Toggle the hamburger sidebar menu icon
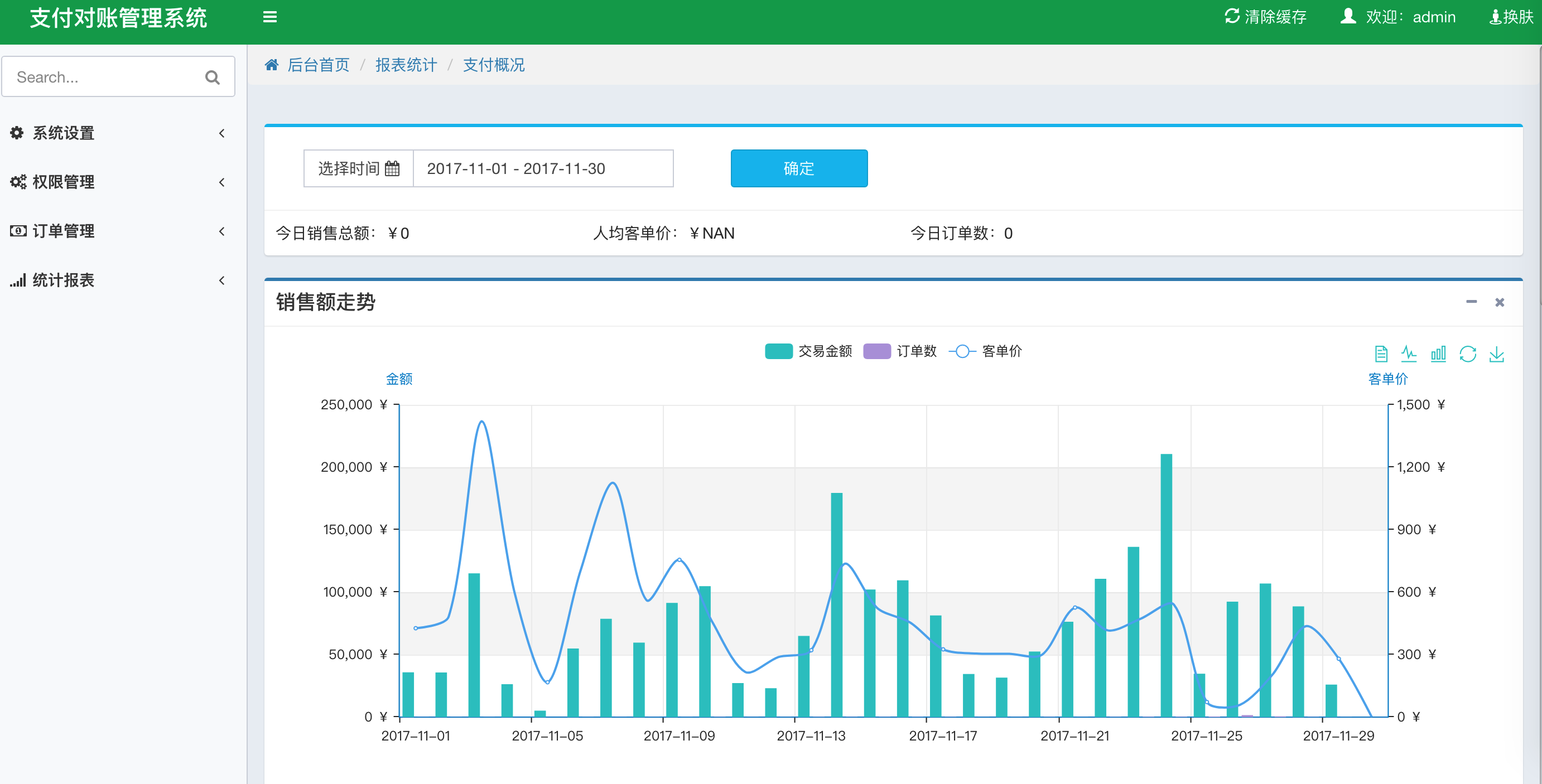Viewport: 1542px width, 784px height. click(x=270, y=17)
